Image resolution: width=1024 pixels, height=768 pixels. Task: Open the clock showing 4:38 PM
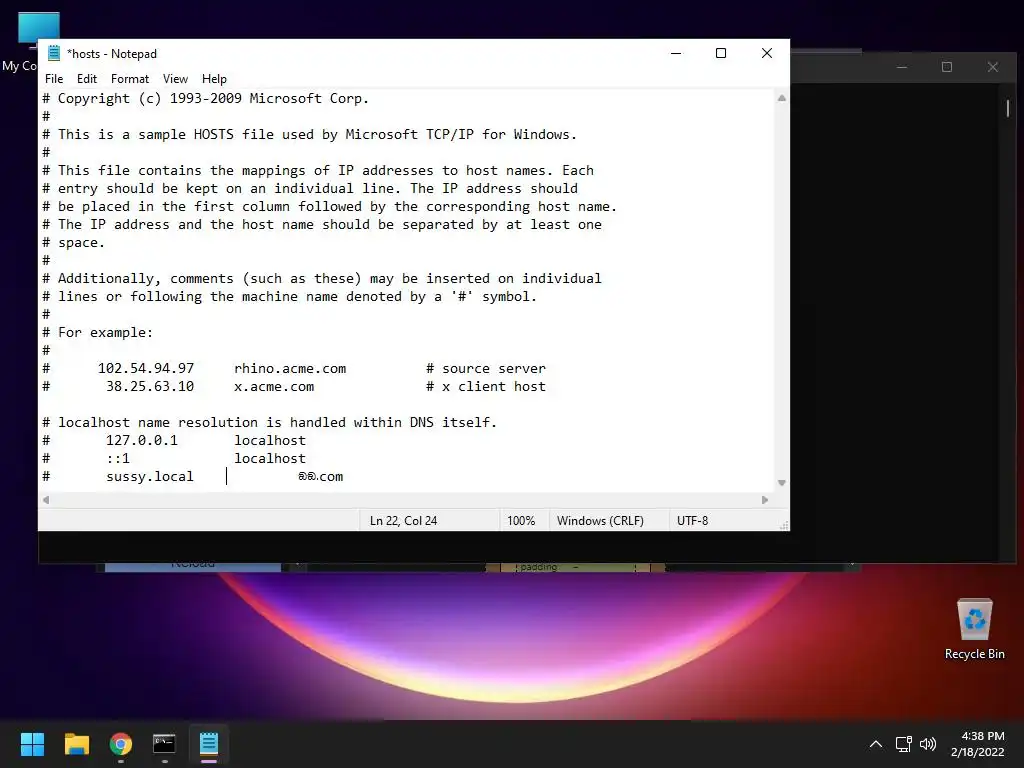(978, 744)
